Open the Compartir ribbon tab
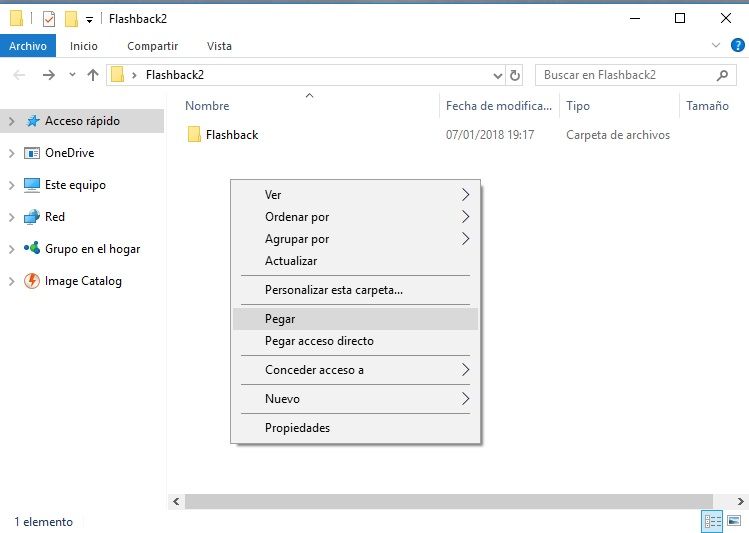 pos(152,46)
